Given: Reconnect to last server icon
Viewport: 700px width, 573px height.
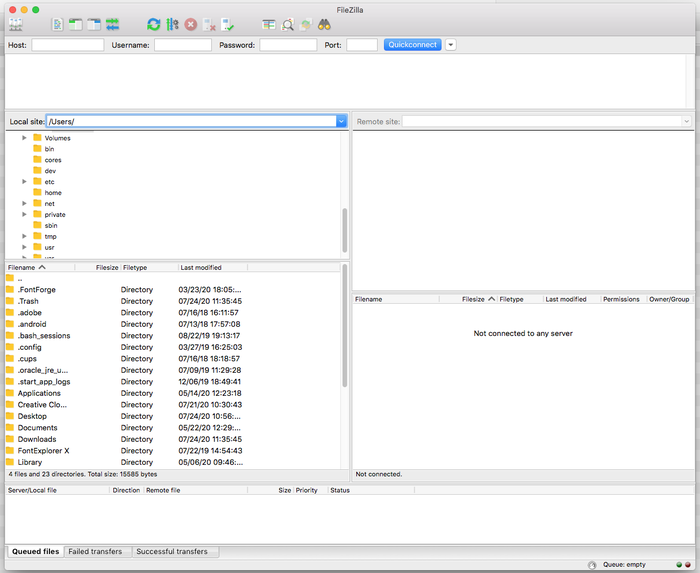Looking at the screenshot, I should [x=228, y=25].
